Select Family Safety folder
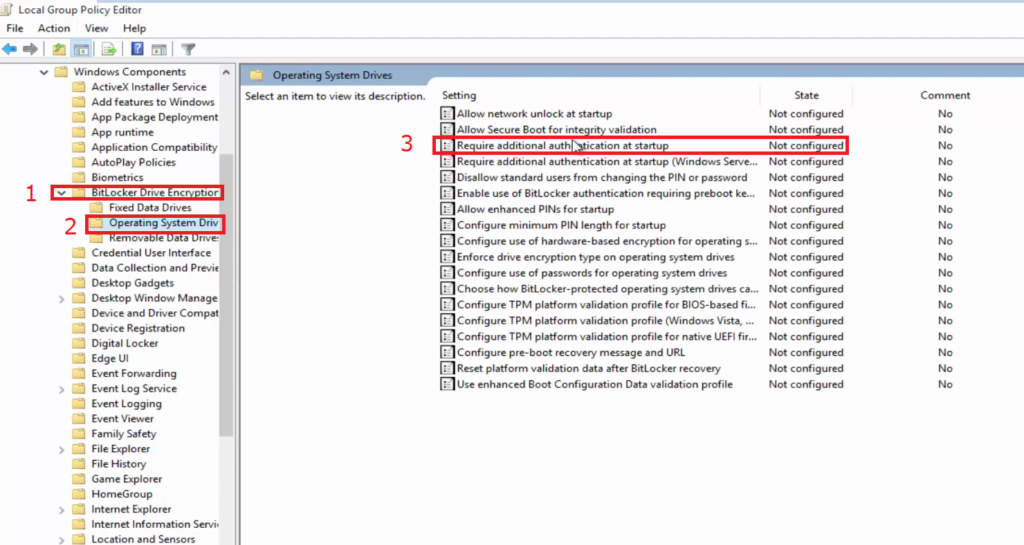This screenshot has width=1024, height=545. [123, 433]
